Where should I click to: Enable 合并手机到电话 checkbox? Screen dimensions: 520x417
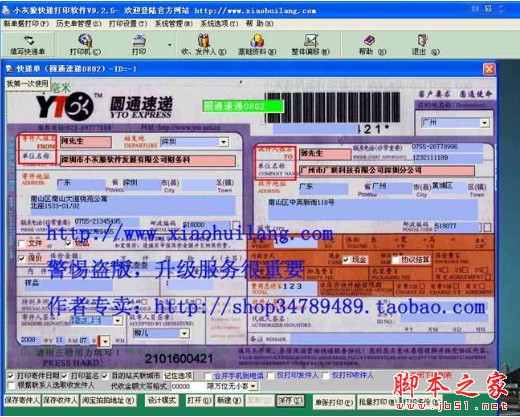(x=208, y=376)
